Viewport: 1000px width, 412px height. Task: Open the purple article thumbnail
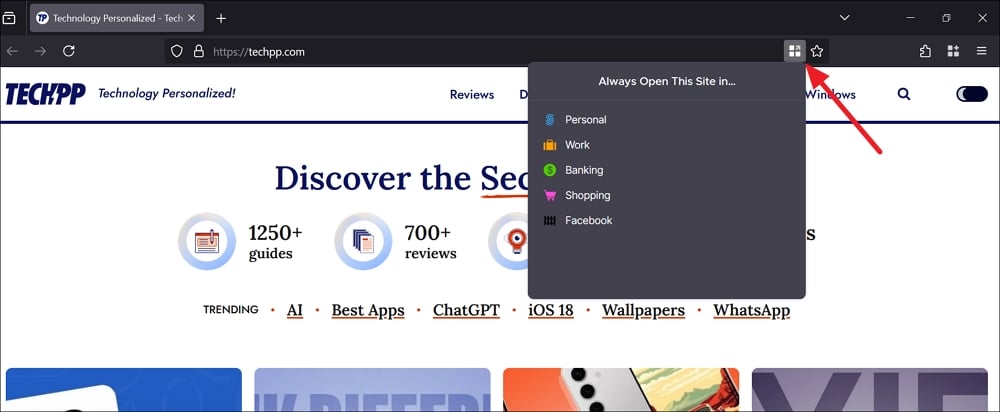point(870,390)
